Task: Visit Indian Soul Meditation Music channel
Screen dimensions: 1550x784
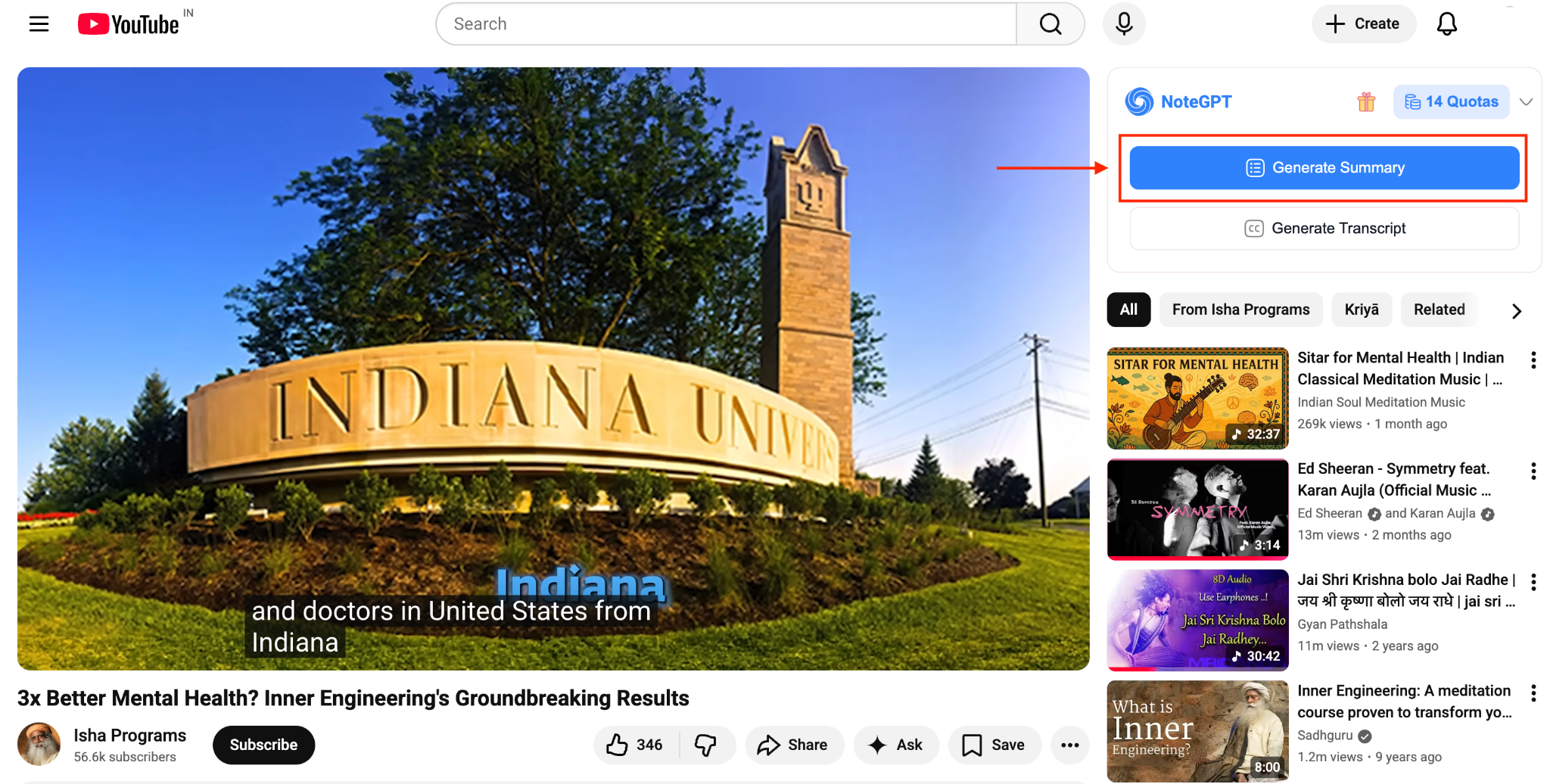Action: pyautogui.click(x=1381, y=403)
